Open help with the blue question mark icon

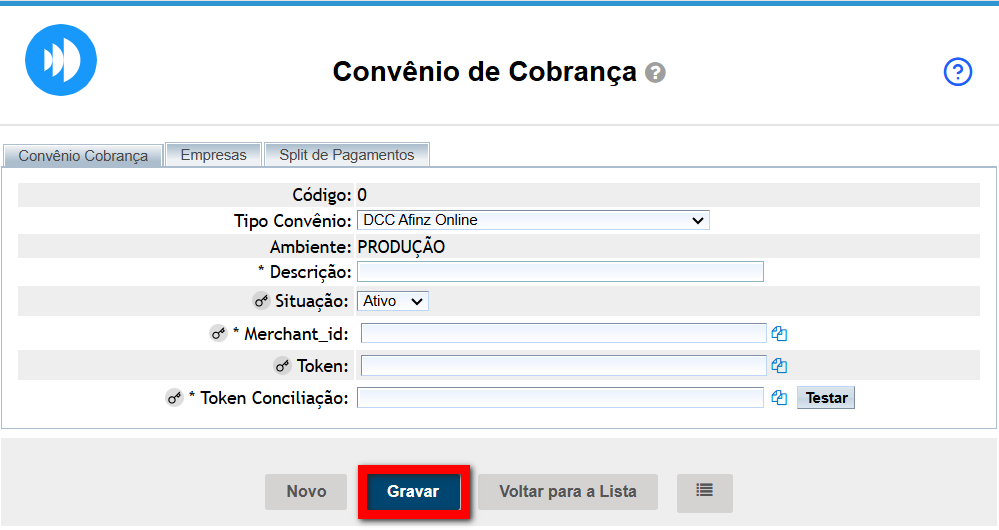pos(958,72)
